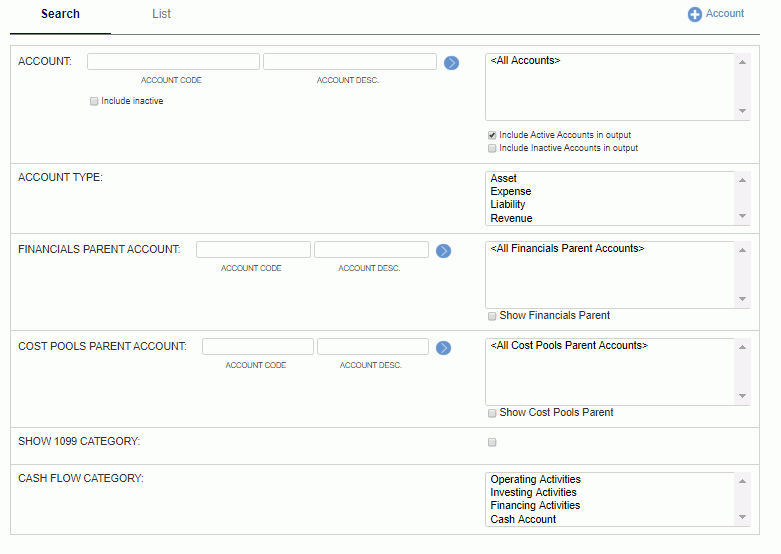The image size is (781, 554).
Task: Select Investing Activities cash flow category
Action: 533,492
